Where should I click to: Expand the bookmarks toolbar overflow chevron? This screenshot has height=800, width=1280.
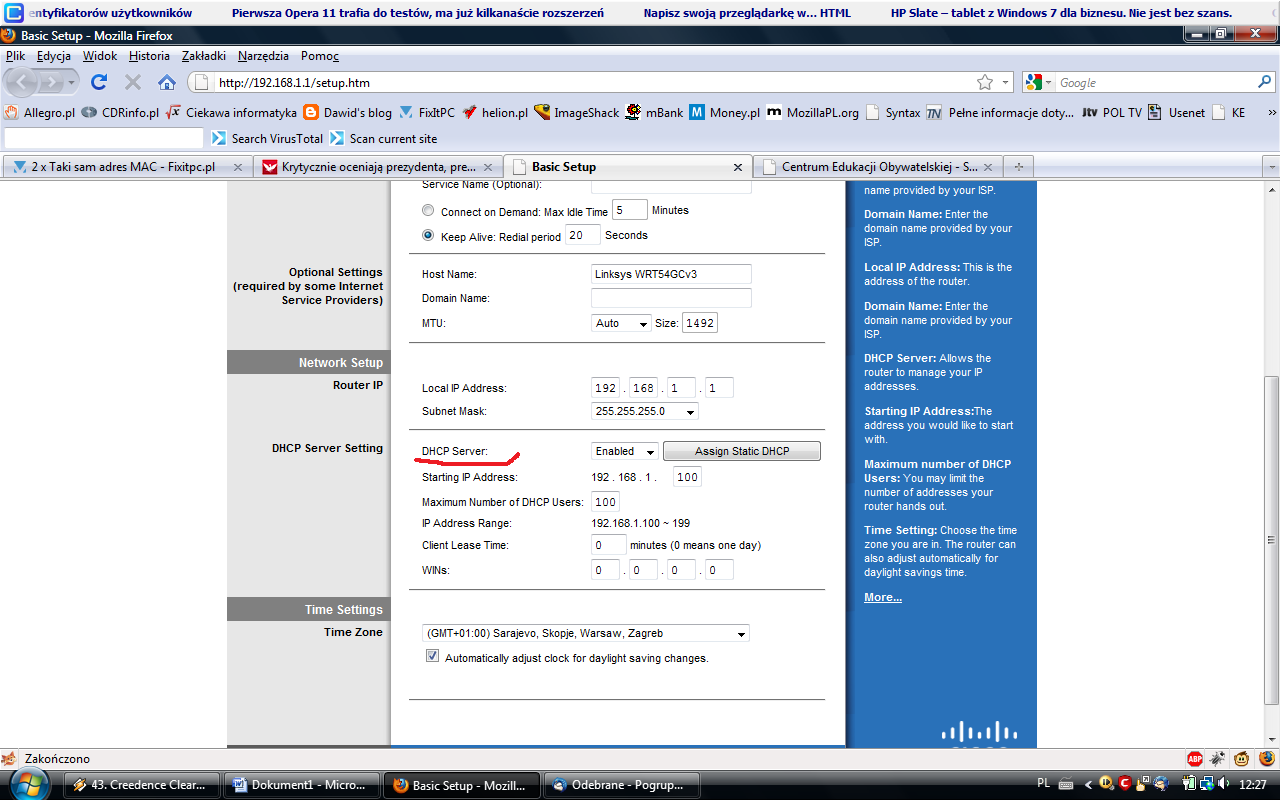click(x=1271, y=113)
